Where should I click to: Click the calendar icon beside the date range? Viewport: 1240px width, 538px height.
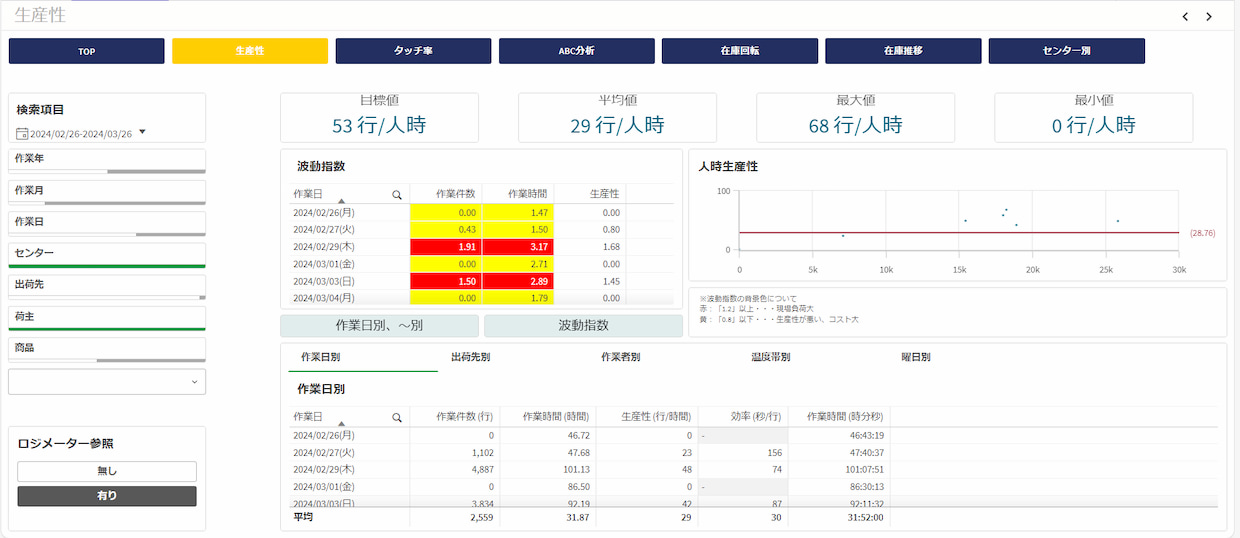(x=22, y=133)
